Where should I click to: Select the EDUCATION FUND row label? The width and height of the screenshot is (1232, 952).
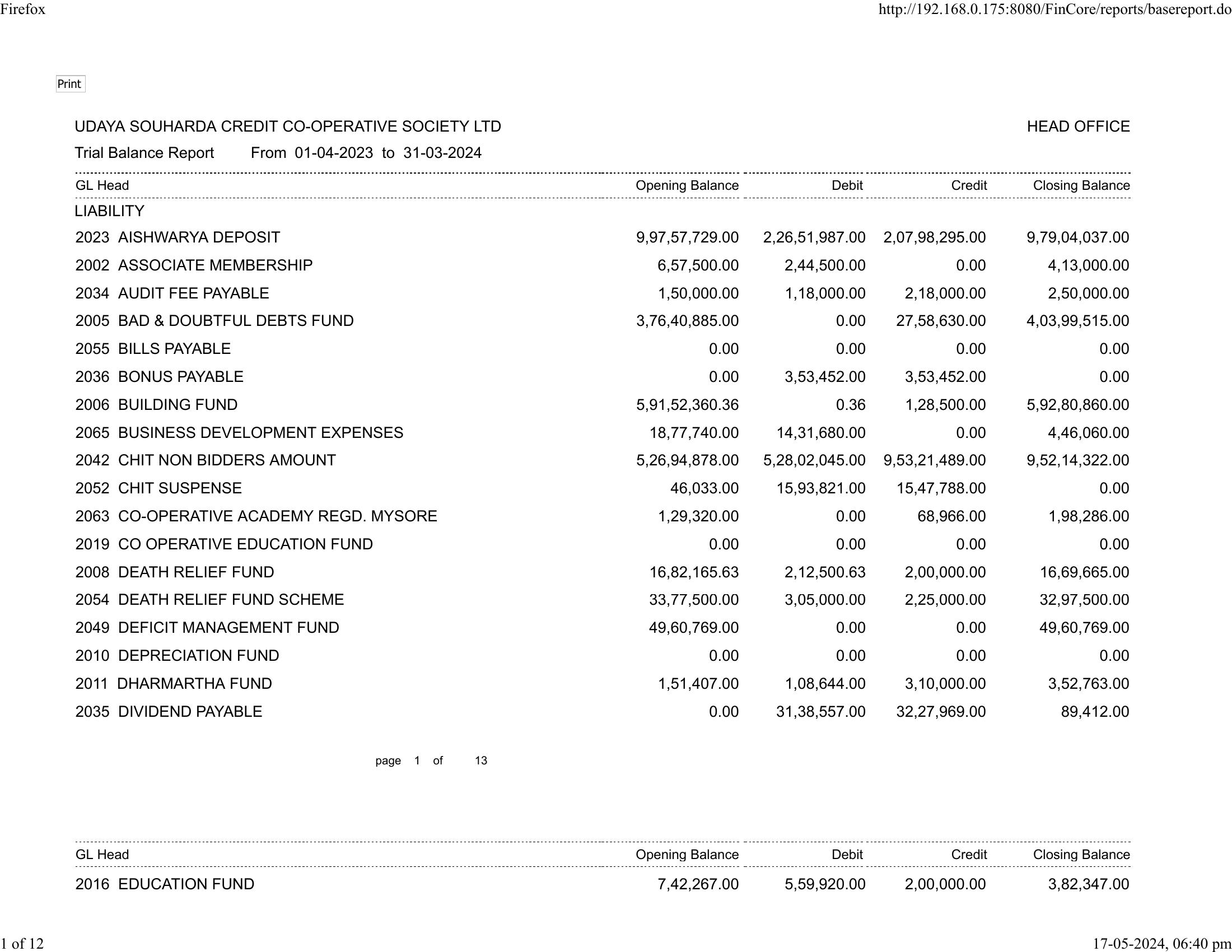pos(185,884)
